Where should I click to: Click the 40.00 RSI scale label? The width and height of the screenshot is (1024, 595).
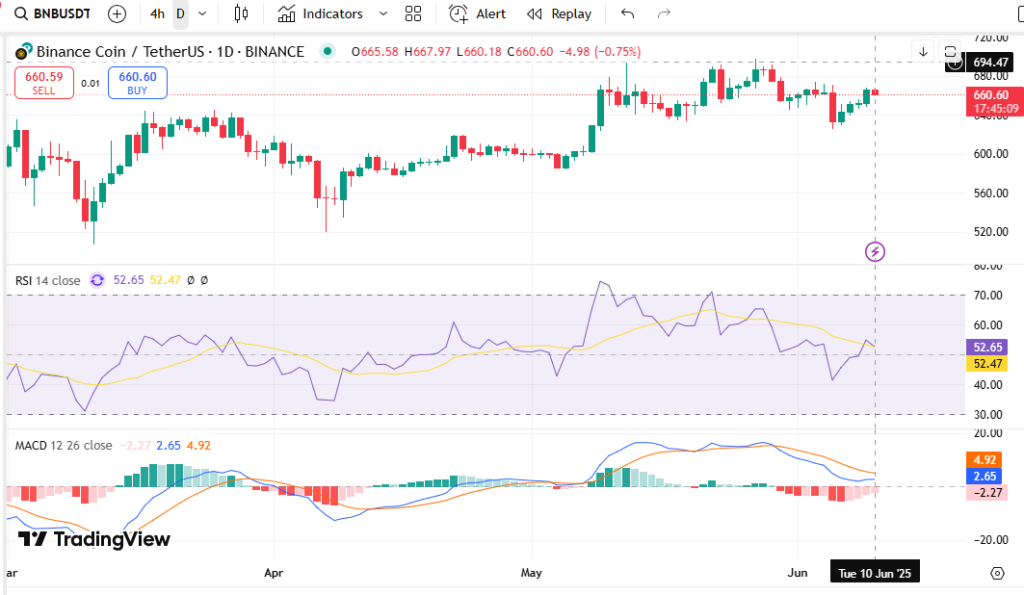pos(988,385)
